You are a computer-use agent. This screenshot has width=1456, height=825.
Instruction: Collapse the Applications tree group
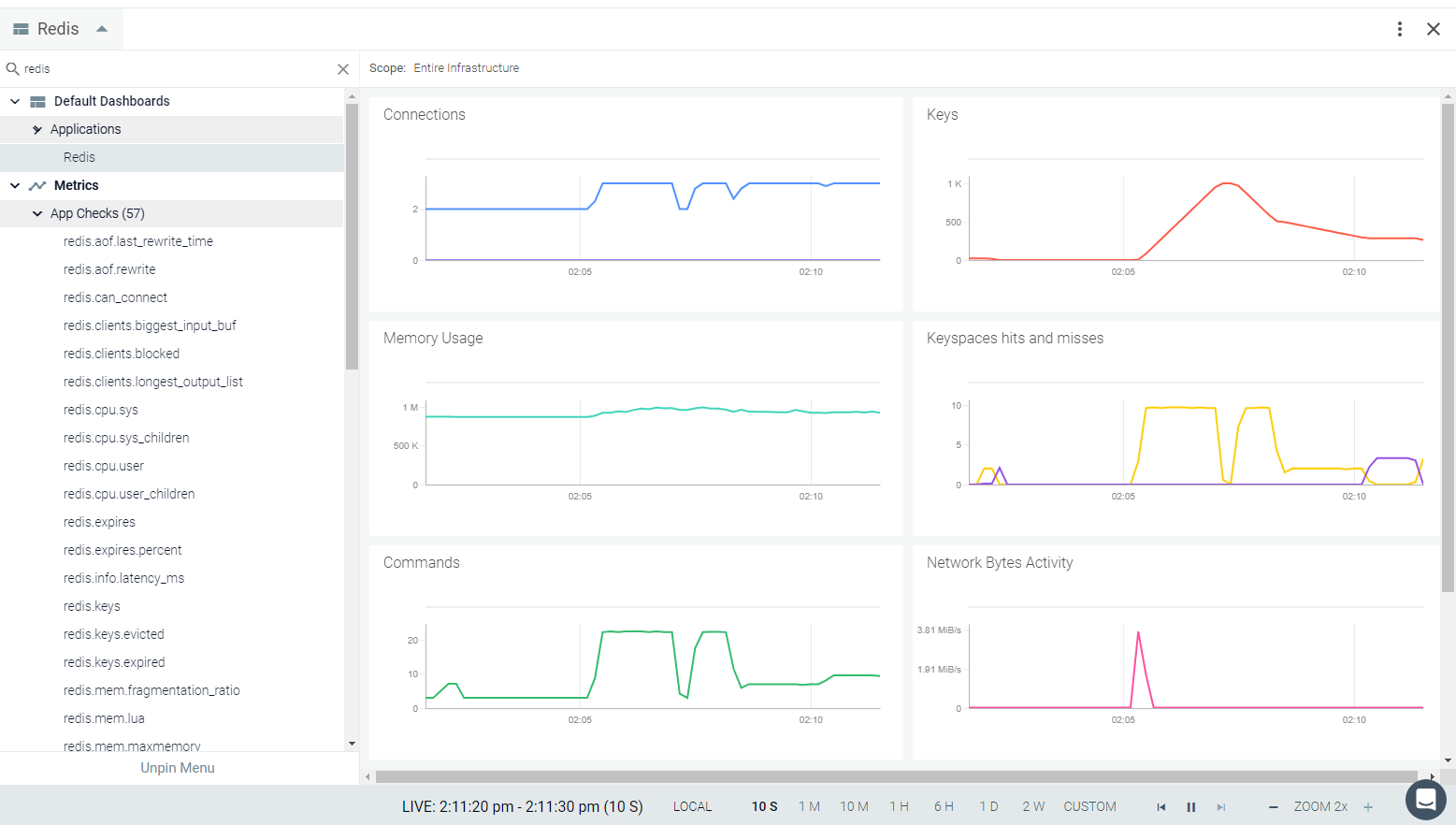point(37,129)
